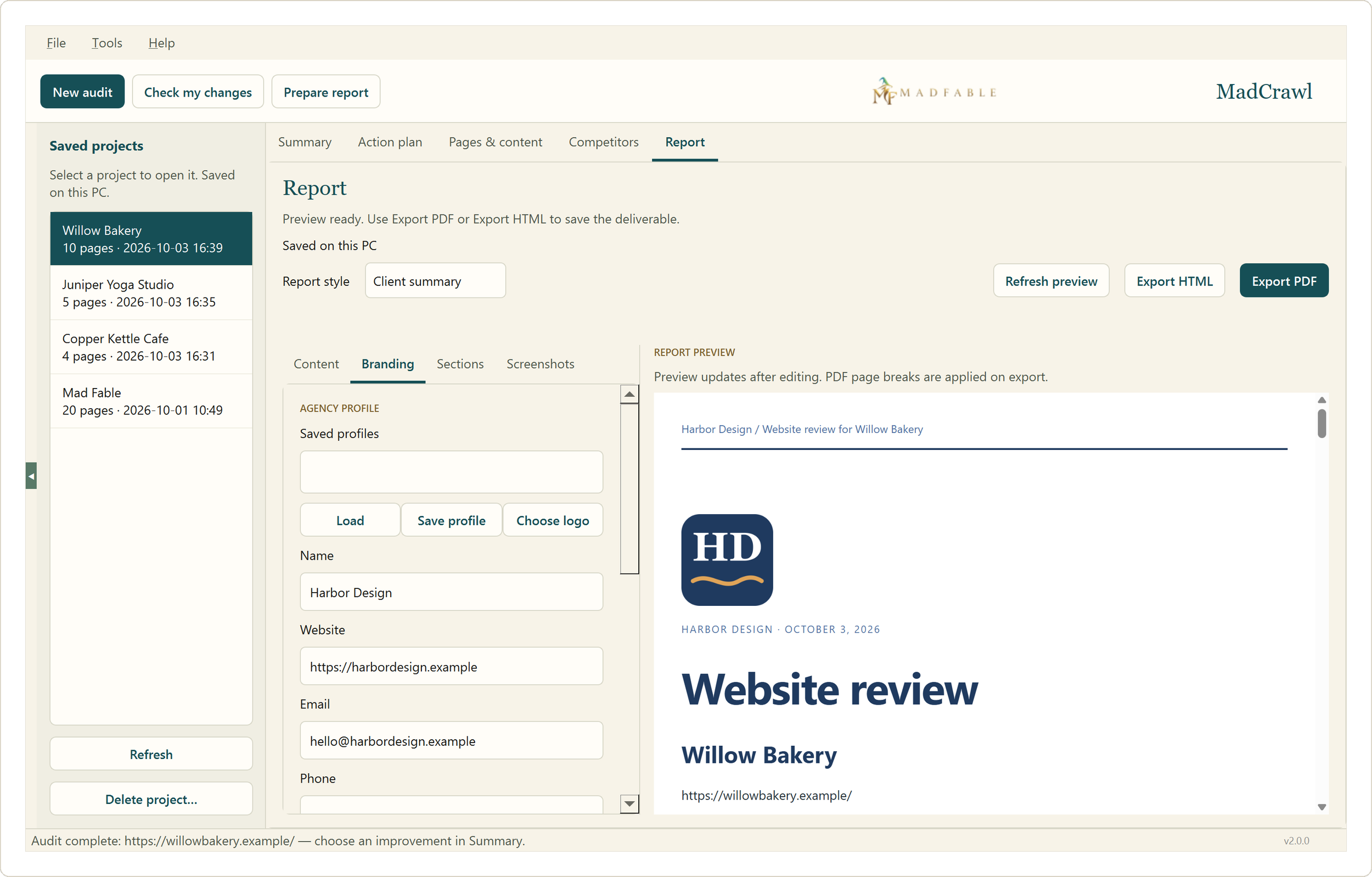Click the Delete project button
1372x877 pixels.
151,799
